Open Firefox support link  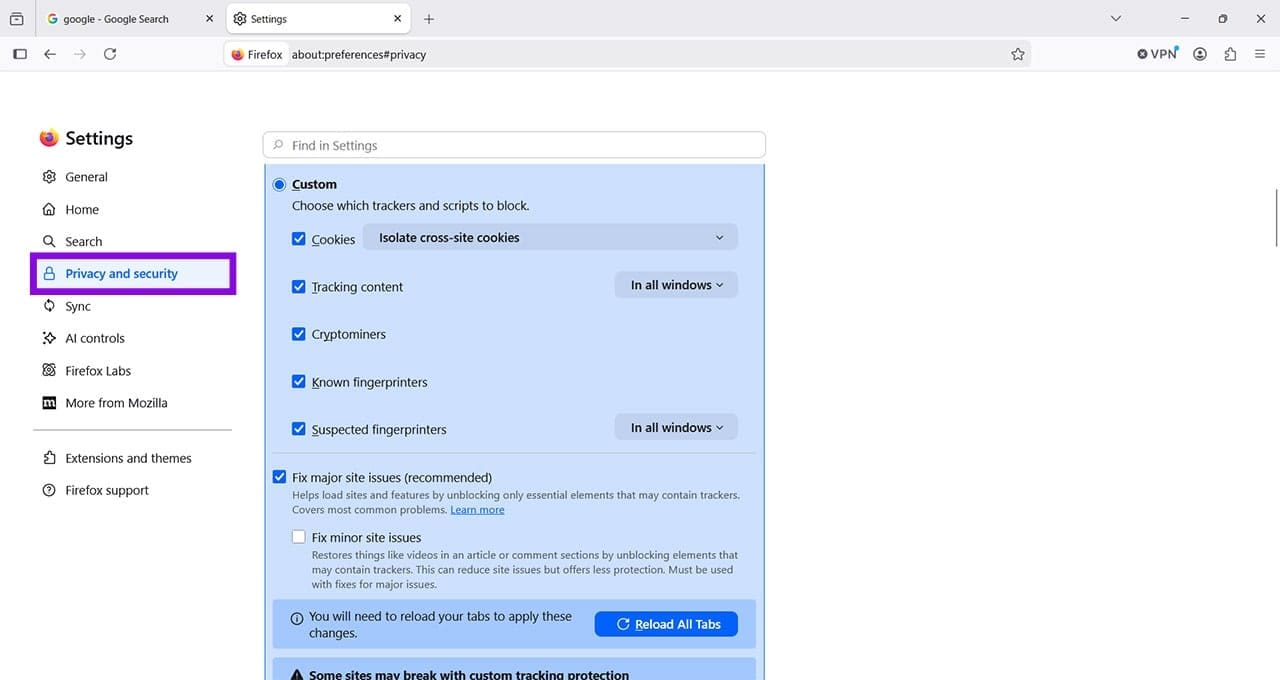click(x=133, y=490)
